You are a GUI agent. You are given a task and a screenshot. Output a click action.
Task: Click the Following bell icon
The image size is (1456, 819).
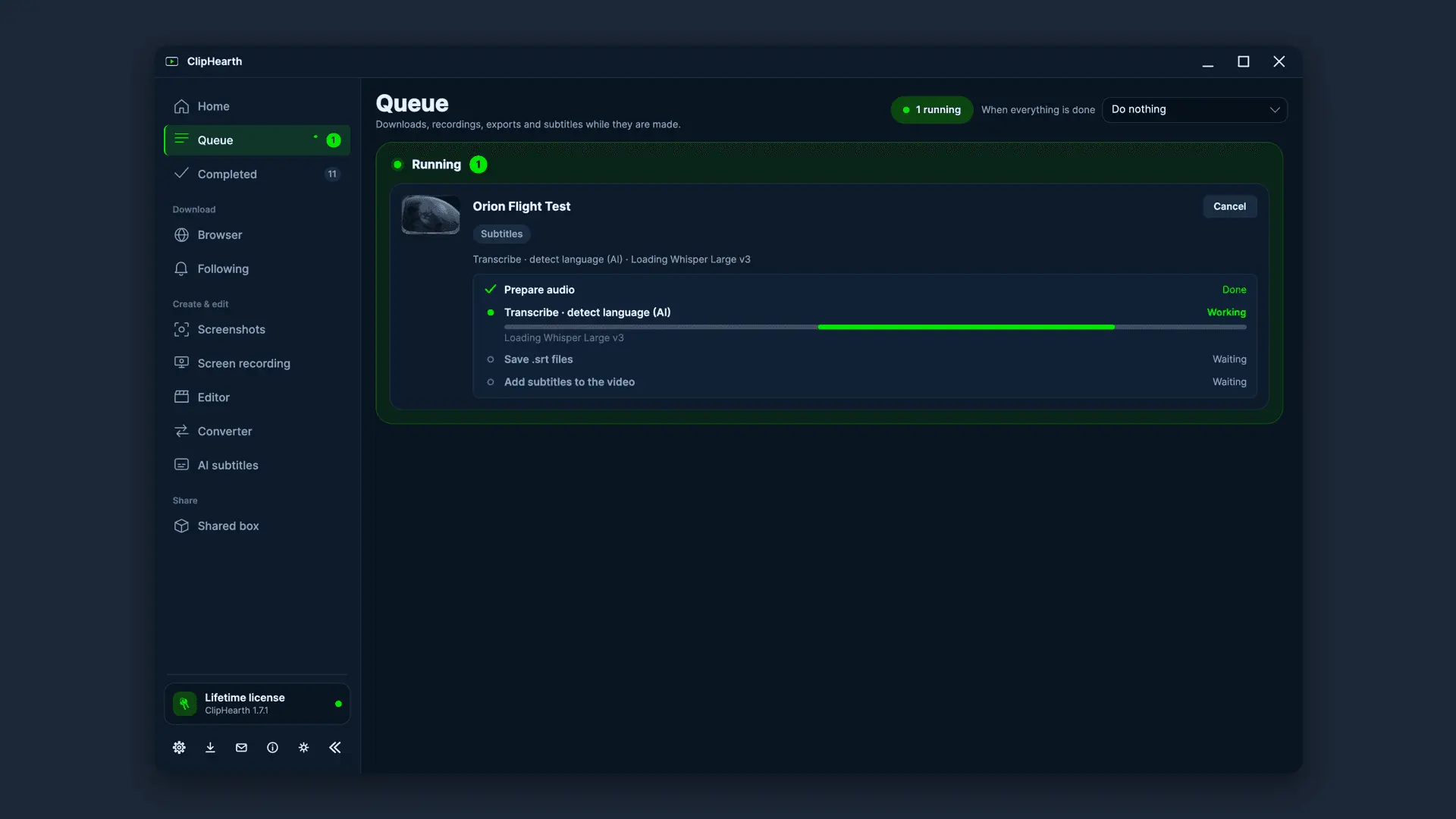coord(181,269)
